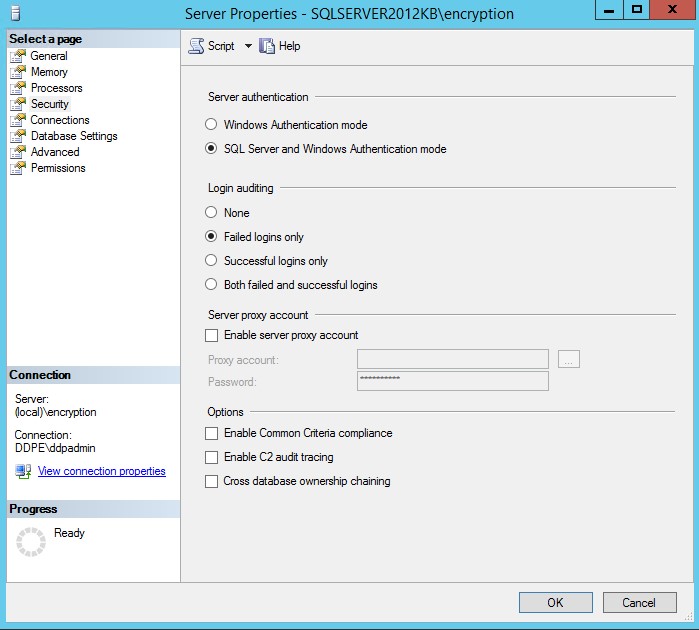Set login auditing to None

coord(211,212)
